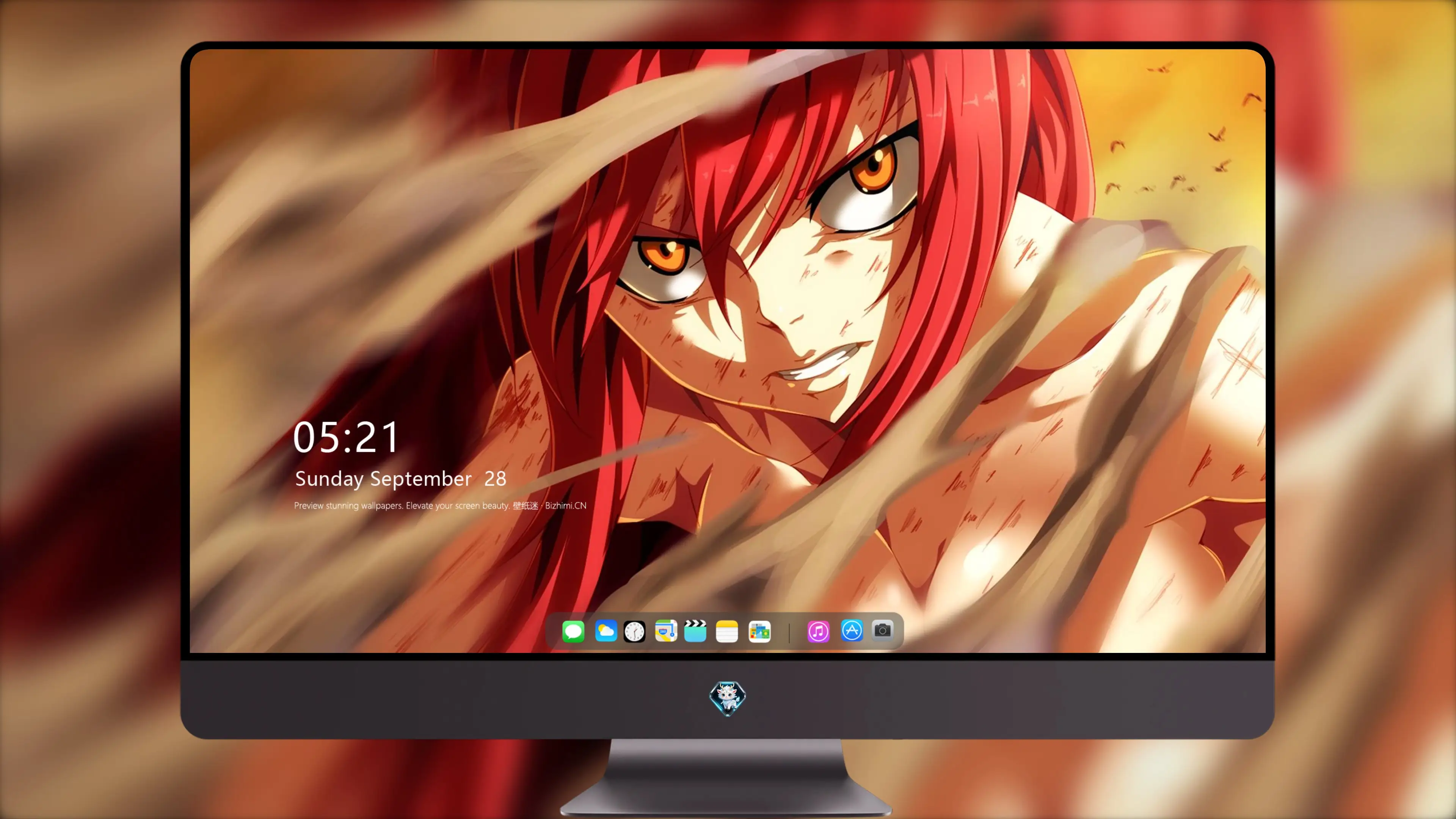Open the Clock app in the dock
Screen dimensions: 1456x819
[x=634, y=631]
